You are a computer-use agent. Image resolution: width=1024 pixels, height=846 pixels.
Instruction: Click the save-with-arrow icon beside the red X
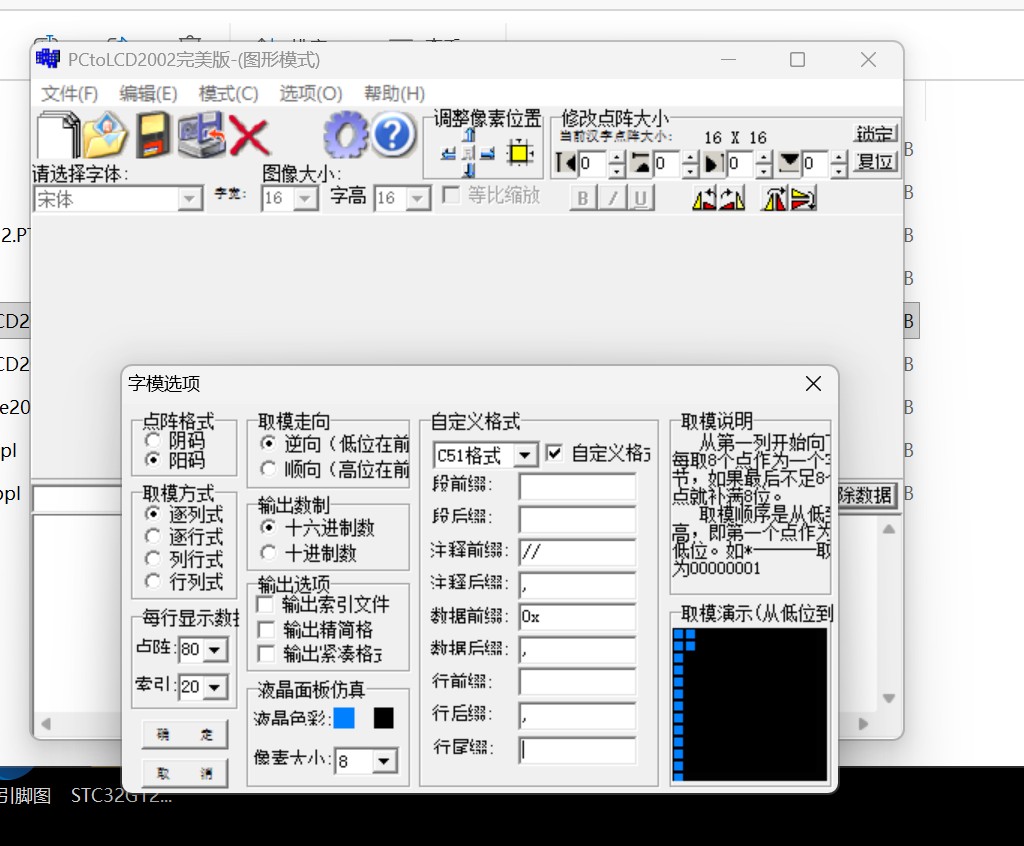tap(201, 135)
